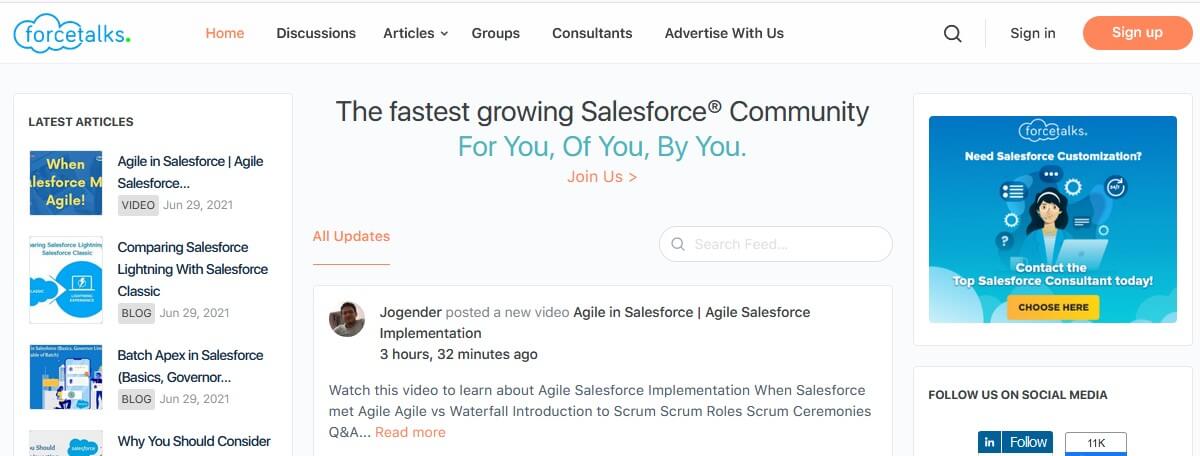The width and height of the screenshot is (1200, 456).
Task: Click into the Search Feed field
Action: (785, 244)
